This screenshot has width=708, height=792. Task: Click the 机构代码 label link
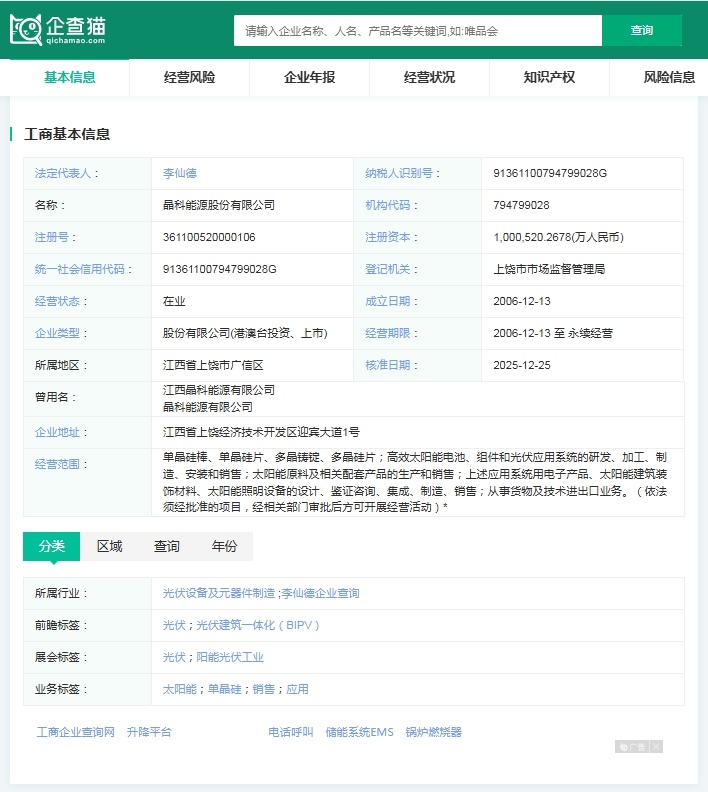pos(388,205)
